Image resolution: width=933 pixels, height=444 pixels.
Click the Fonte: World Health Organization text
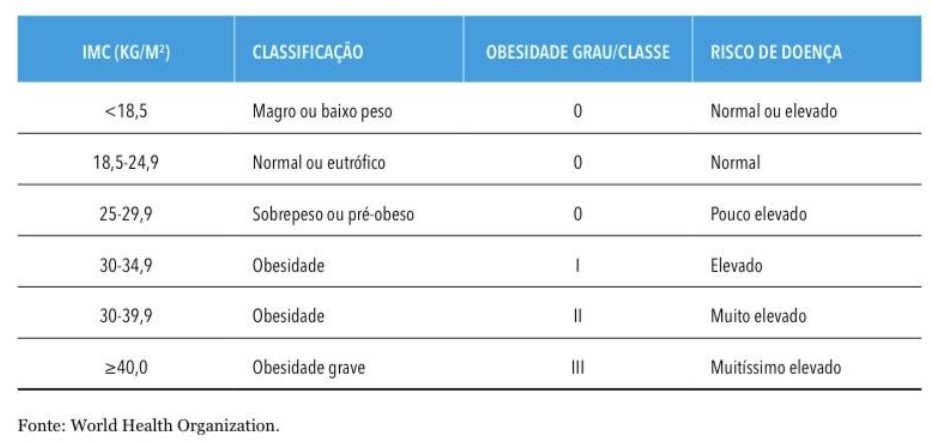[148, 426]
